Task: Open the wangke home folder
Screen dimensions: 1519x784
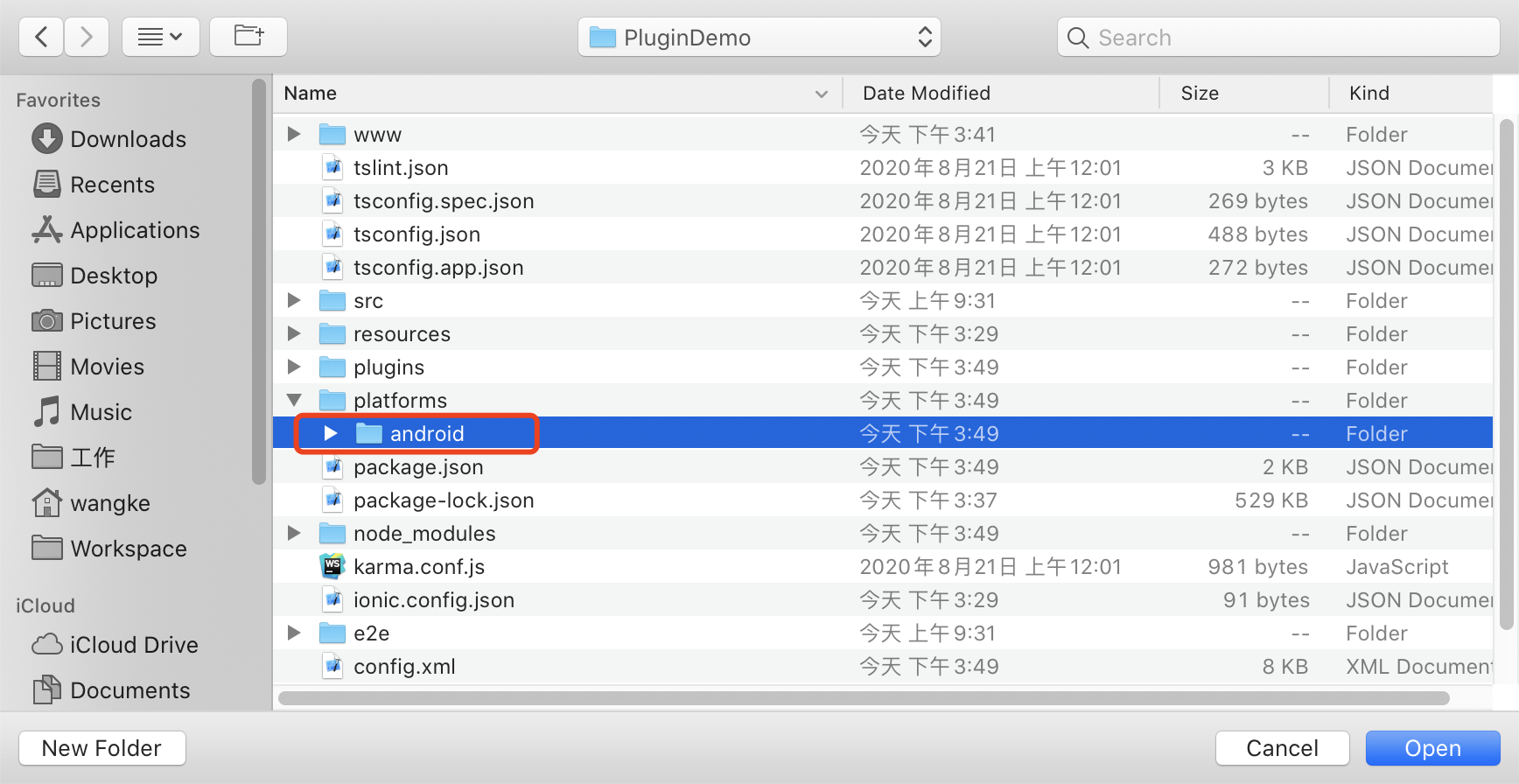Action: [109, 503]
